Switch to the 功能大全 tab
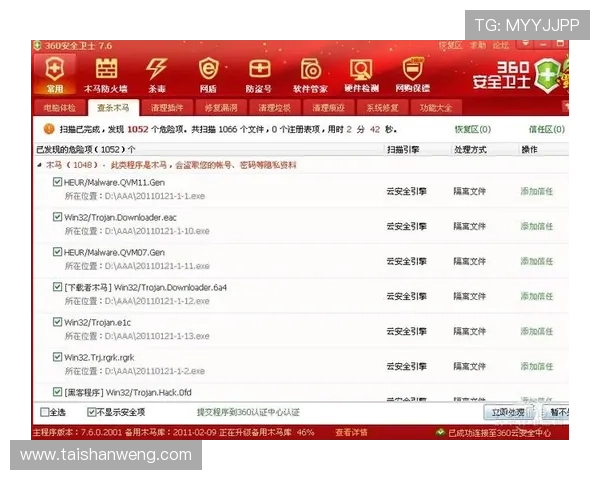Screen dimensions: 600x480 coord(436,108)
